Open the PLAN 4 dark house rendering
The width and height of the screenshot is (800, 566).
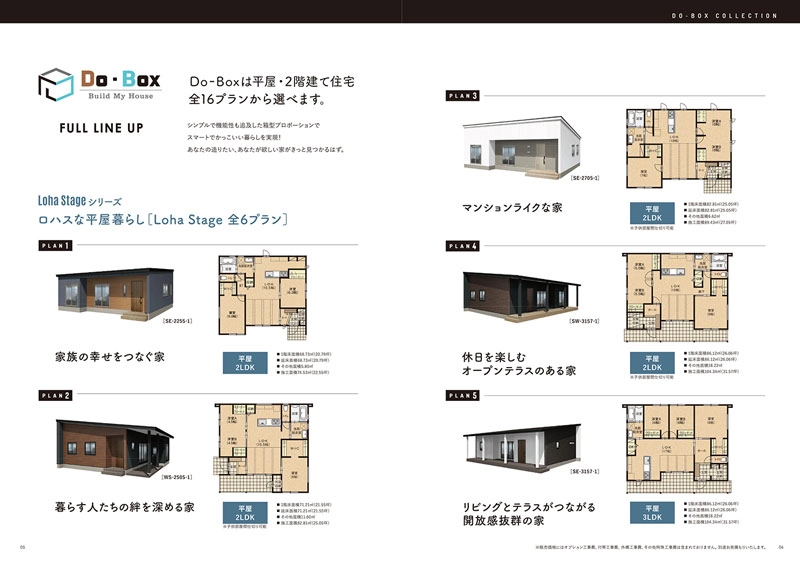click(521, 297)
